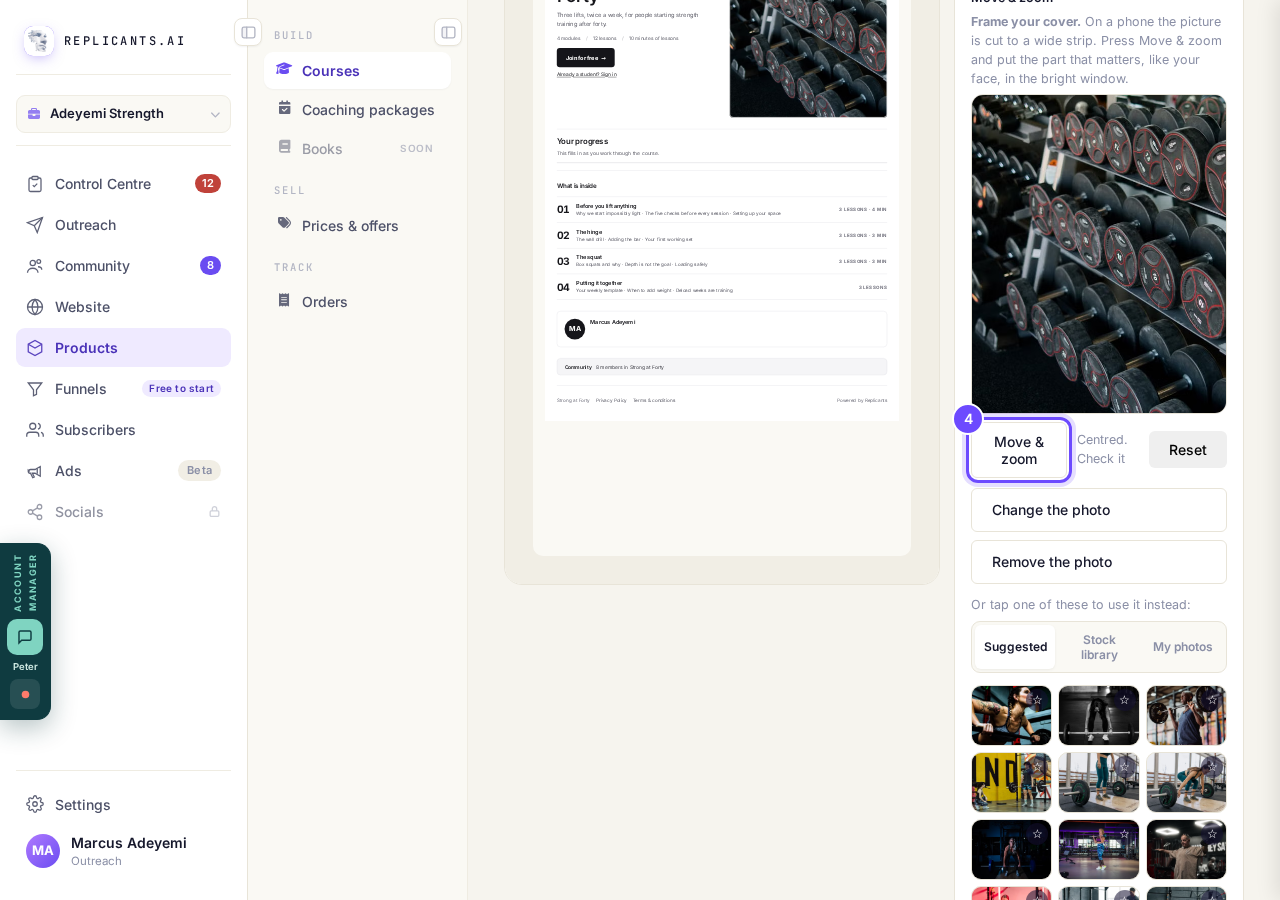Viewport: 1280px width, 900px height.
Task: Star the tattooed woman lifting photo
Action: 1037,700
